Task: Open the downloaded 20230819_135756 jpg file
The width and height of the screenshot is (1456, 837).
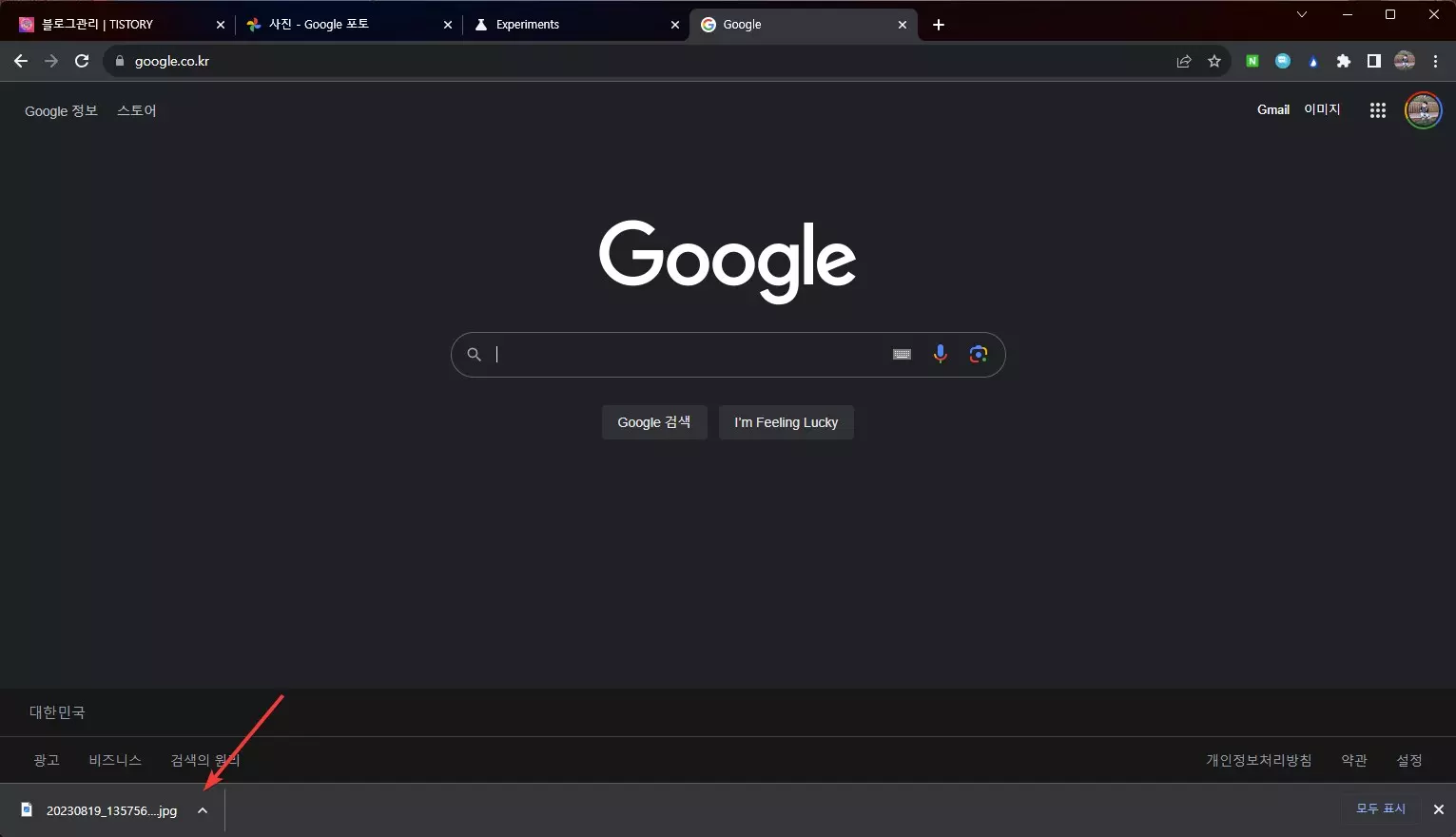Action: 111,811
